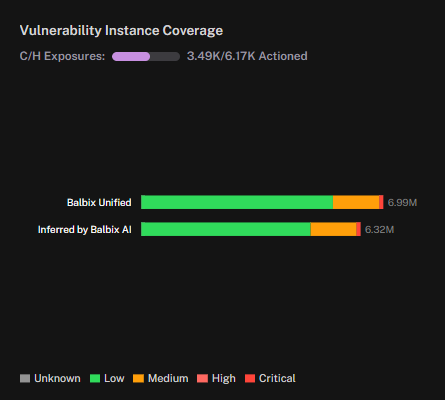Open the Balbix Unified row label
This screenshot has width=445, height=400.
pos(99,202)
